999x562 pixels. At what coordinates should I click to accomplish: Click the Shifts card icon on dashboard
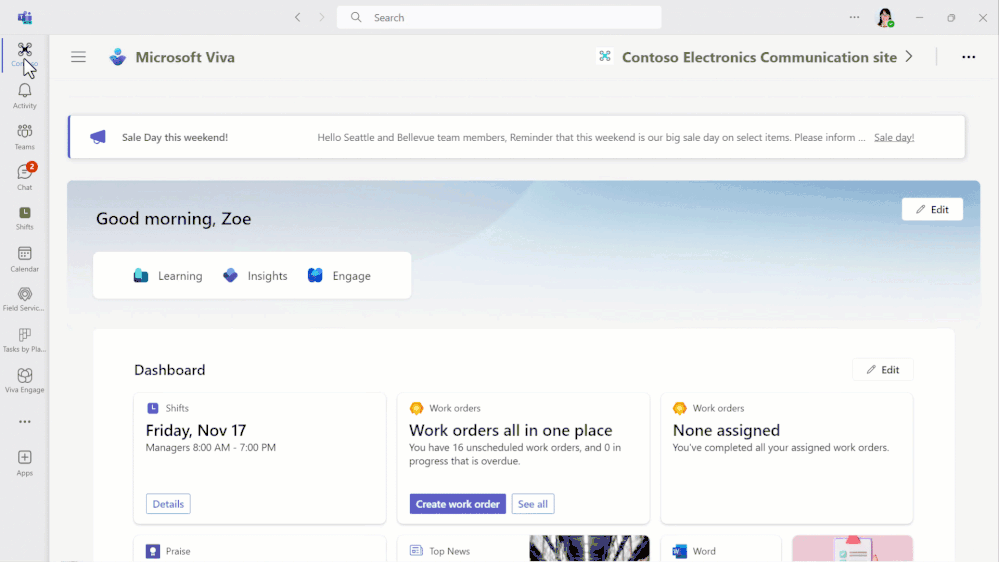pos(153,408)
